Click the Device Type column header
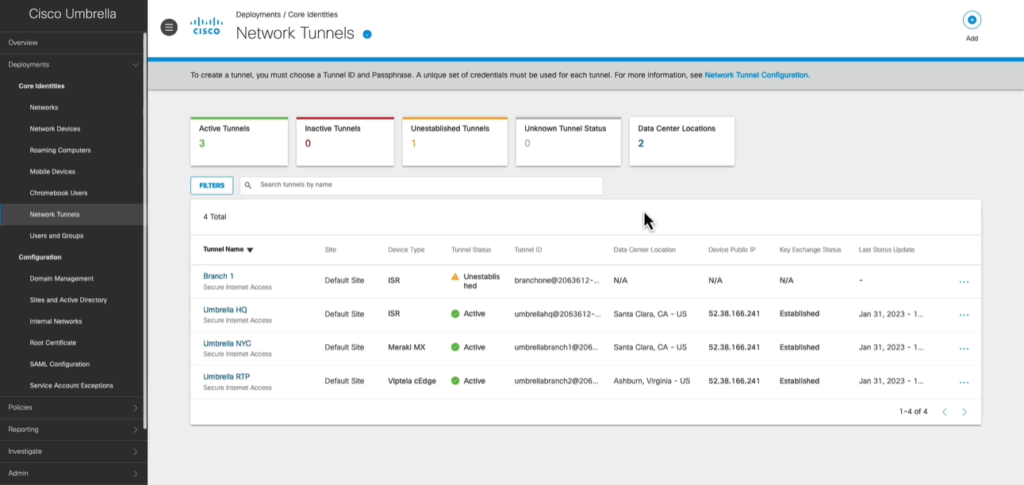The image size is (1024, 485). click(406, 250)
